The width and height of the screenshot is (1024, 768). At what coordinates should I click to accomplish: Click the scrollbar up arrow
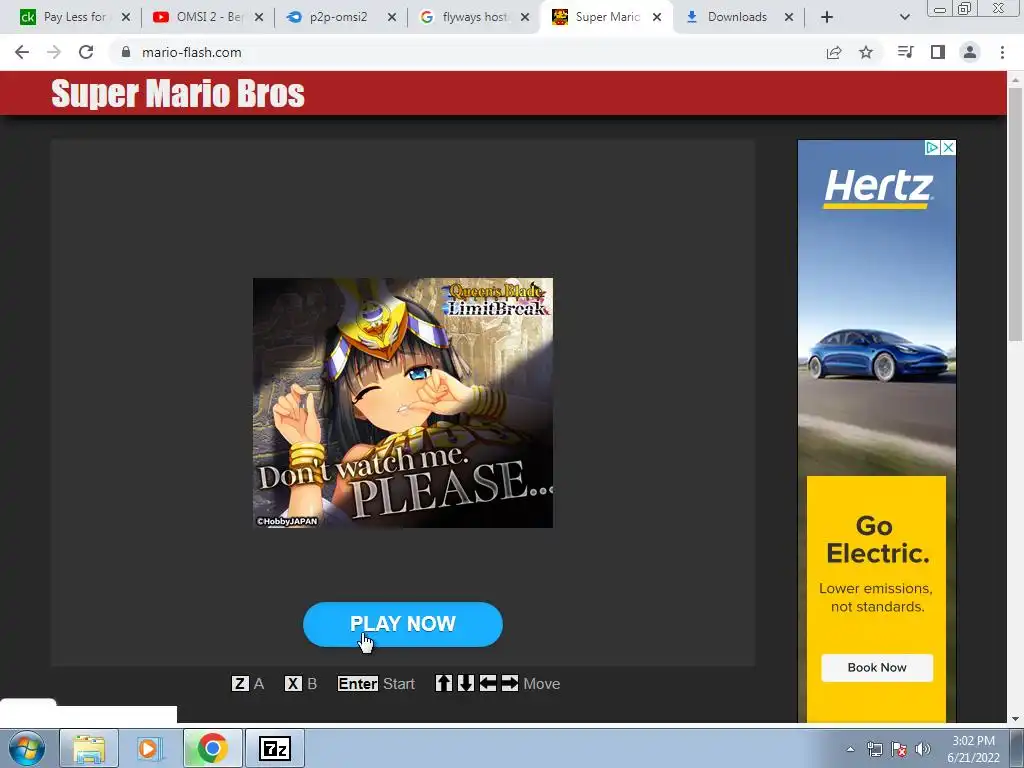pyautogui.click(x=1015, y=80)
